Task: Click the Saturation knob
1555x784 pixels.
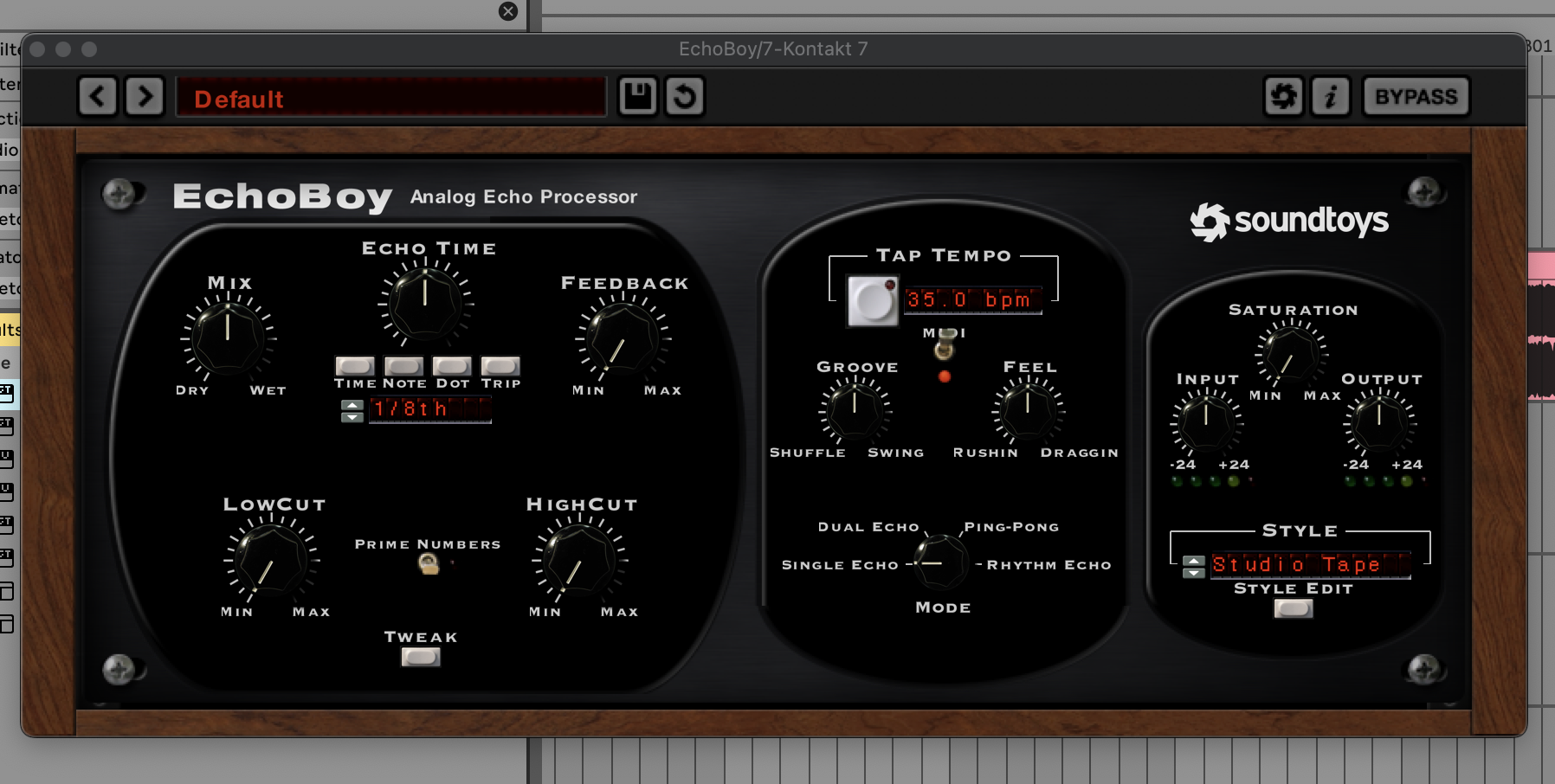Action: 1292,354
